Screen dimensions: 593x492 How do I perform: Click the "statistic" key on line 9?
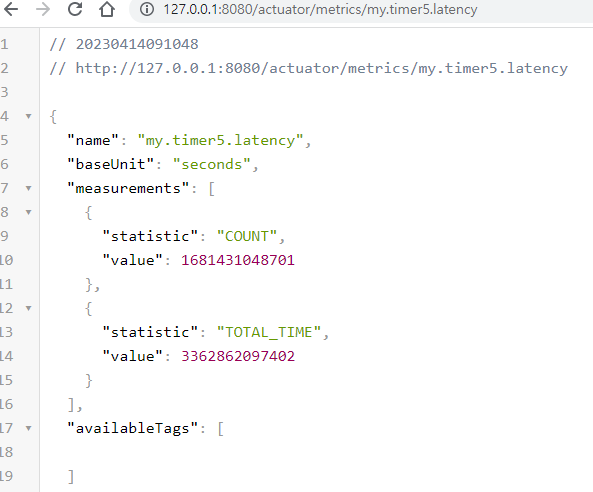(x=150, y=236)
